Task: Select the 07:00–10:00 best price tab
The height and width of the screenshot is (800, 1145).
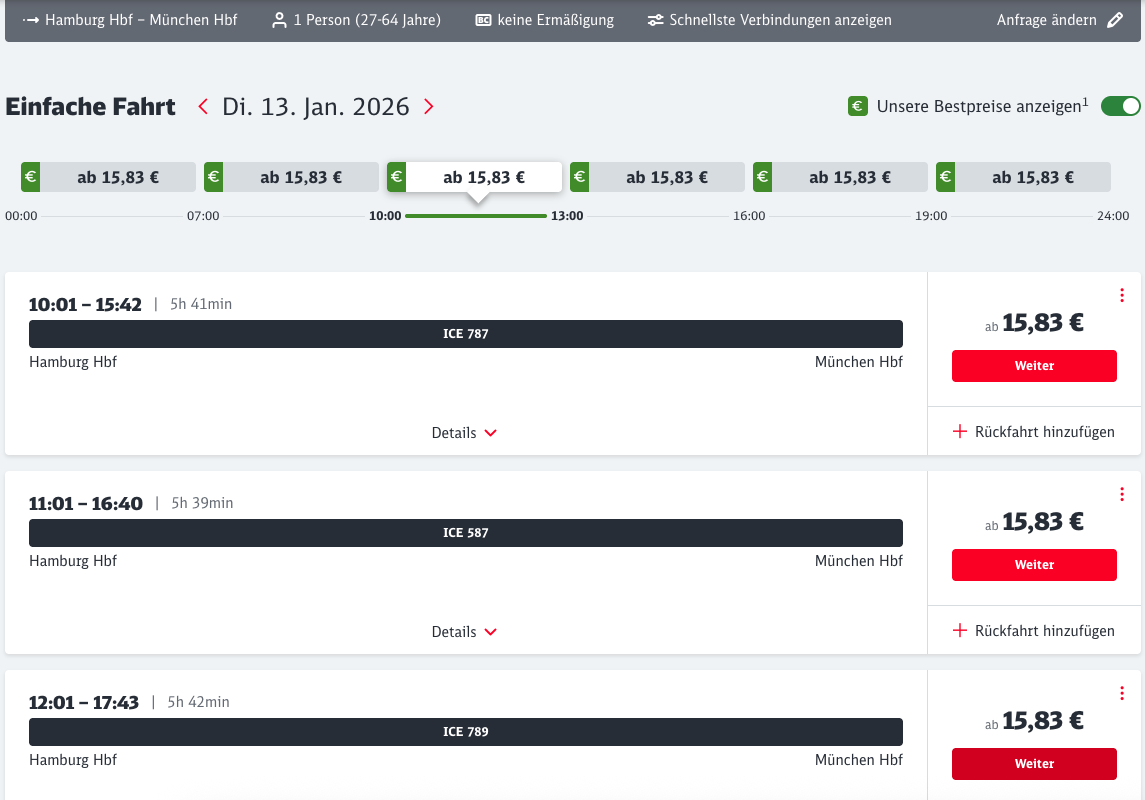Action: click(291, 177)
